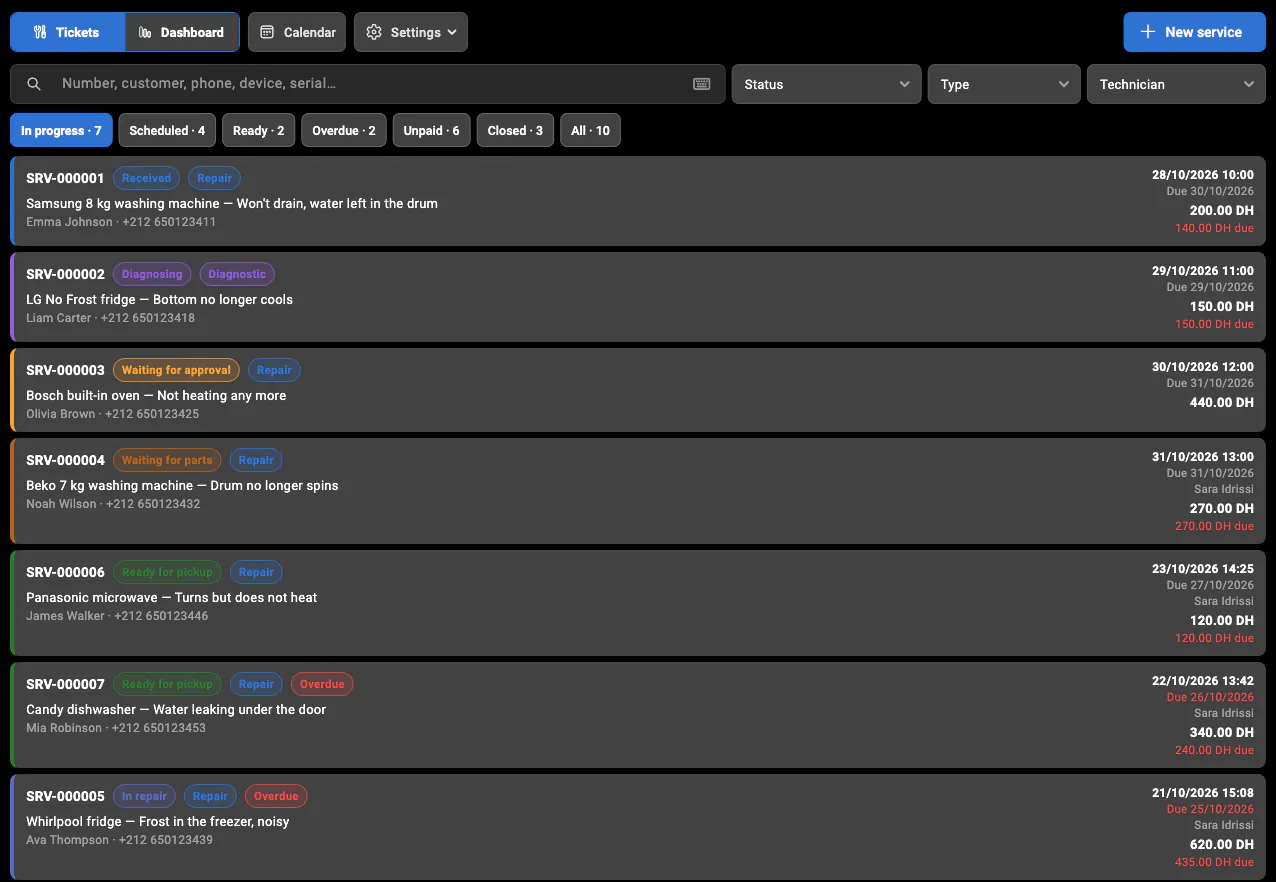Click Overdue badge on SRV-000007

[322, 684]
